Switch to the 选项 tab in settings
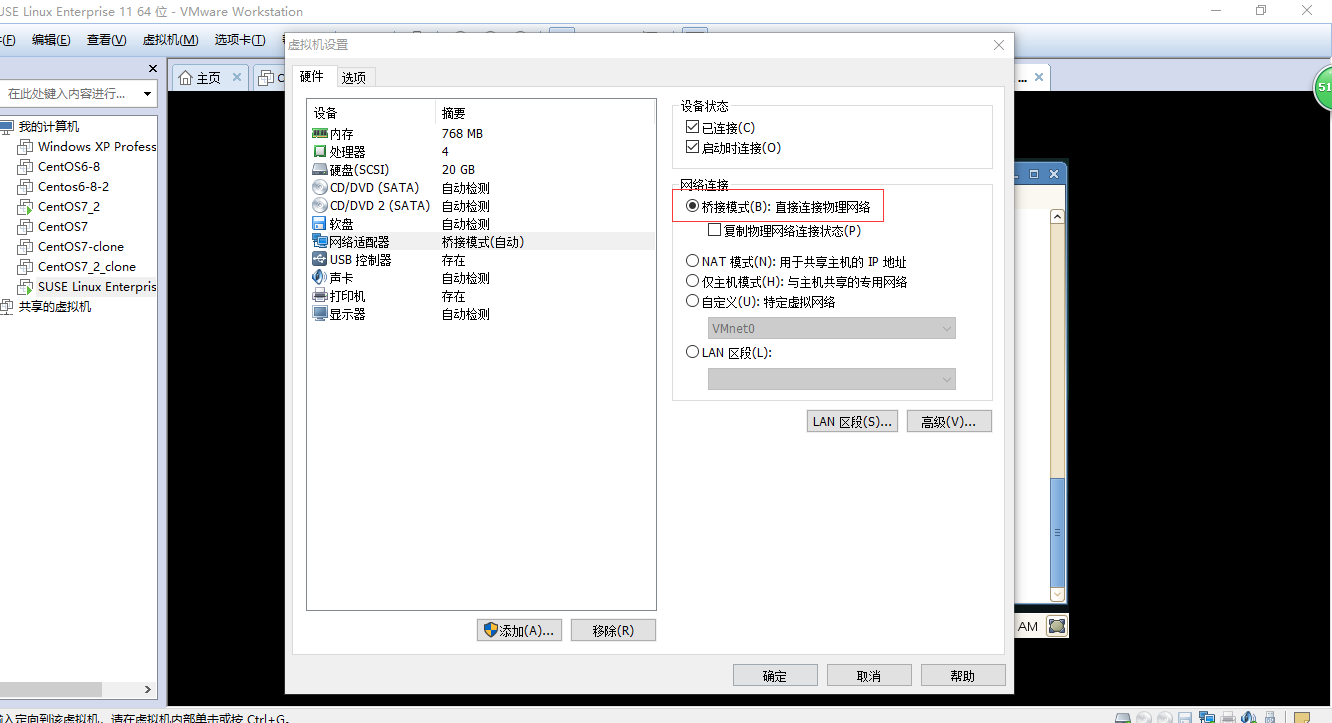The width and height of the screenshot is (1332, 723). [x=354, y=77]
